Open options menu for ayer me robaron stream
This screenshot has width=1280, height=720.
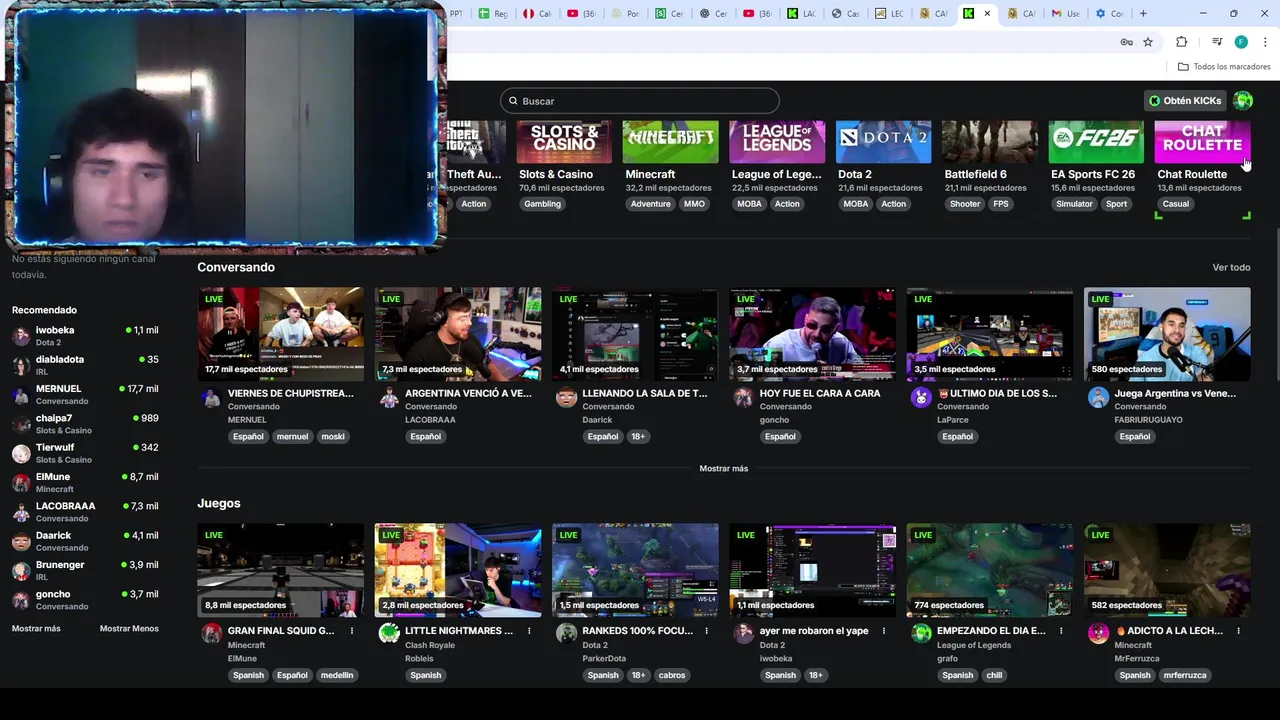coord(884,631)
